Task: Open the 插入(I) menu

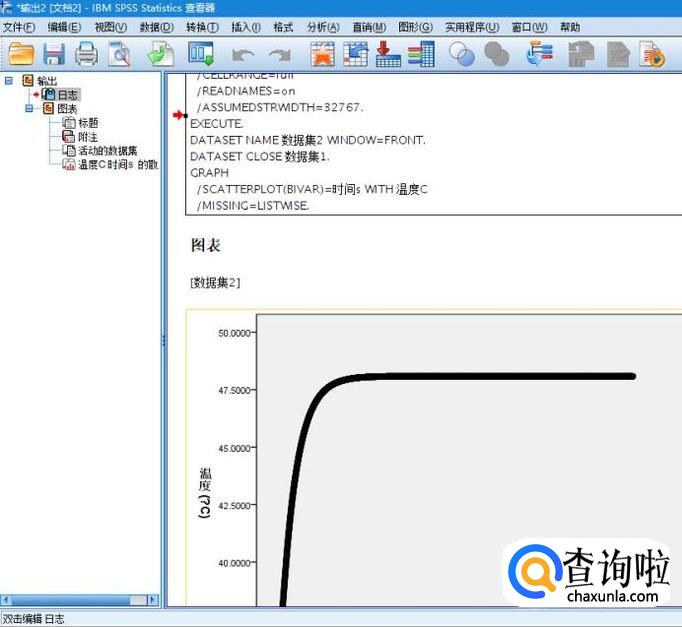Action: coord(246,27)
